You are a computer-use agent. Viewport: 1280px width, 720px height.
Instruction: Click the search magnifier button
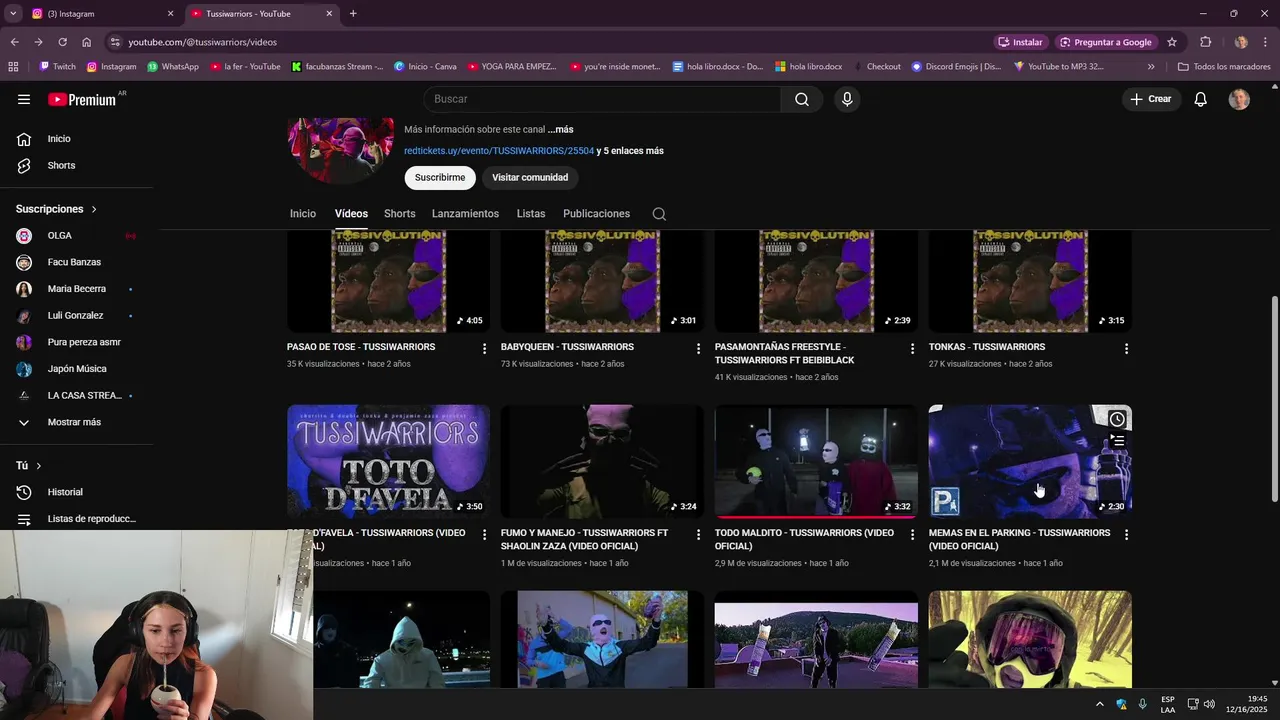[802, 99]
